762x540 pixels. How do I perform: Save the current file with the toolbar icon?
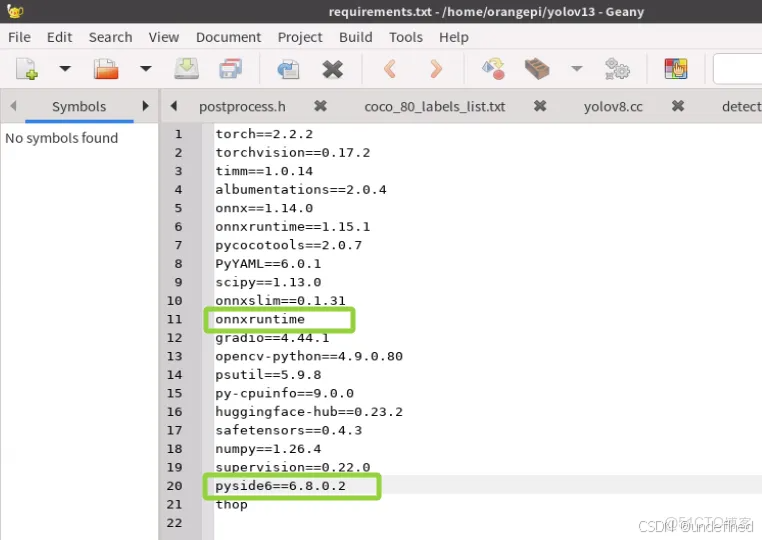click(x=187, y=69)
